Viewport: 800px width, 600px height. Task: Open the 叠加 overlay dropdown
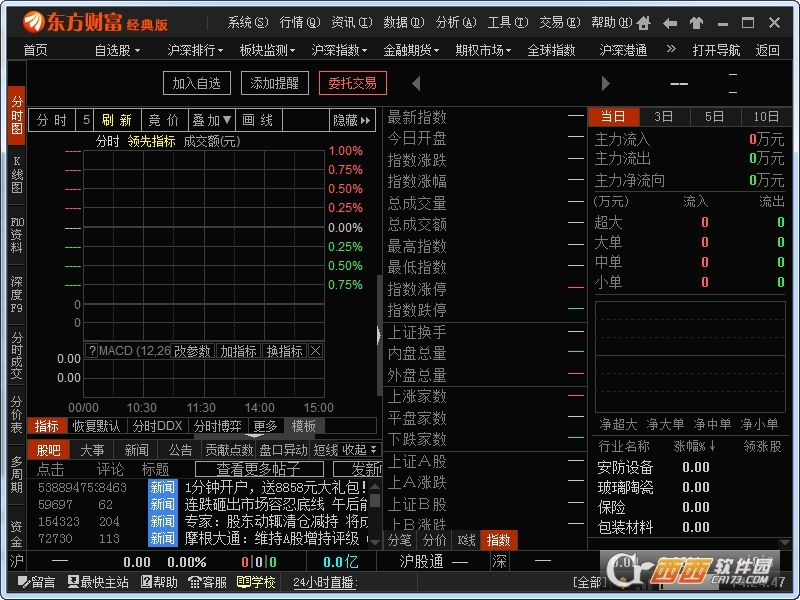[212, 120]
